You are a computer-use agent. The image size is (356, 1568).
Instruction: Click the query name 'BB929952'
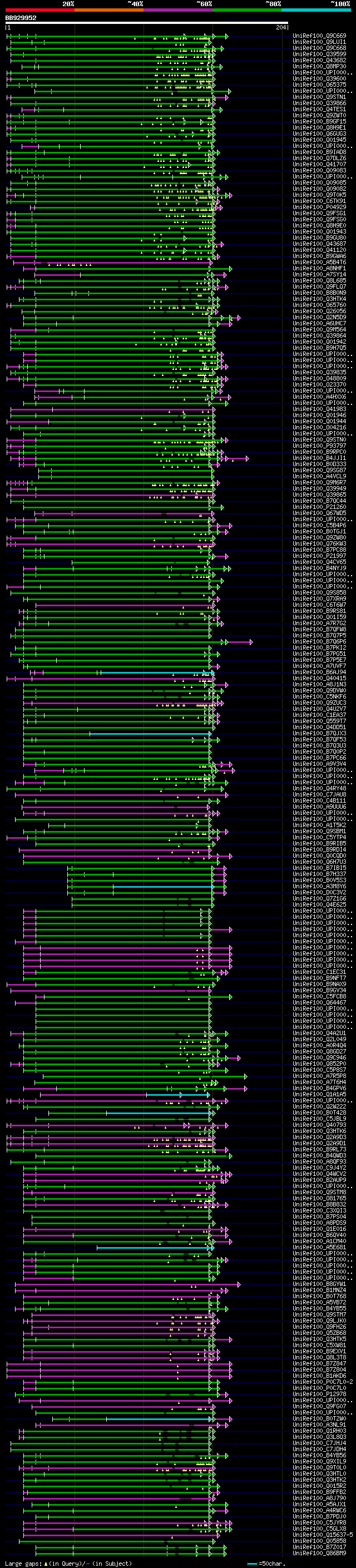(21, 18)
